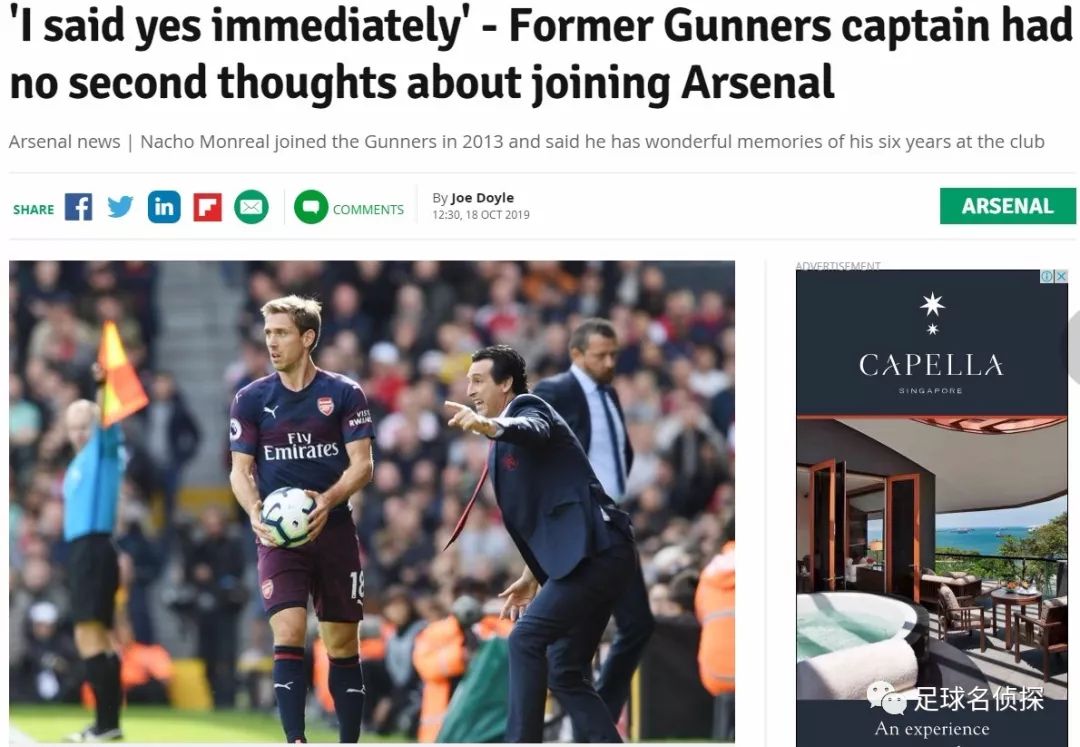This screenshot has height=747, width=1080.
Task: Close the Capella ad with X
Action: (1061, 276)
